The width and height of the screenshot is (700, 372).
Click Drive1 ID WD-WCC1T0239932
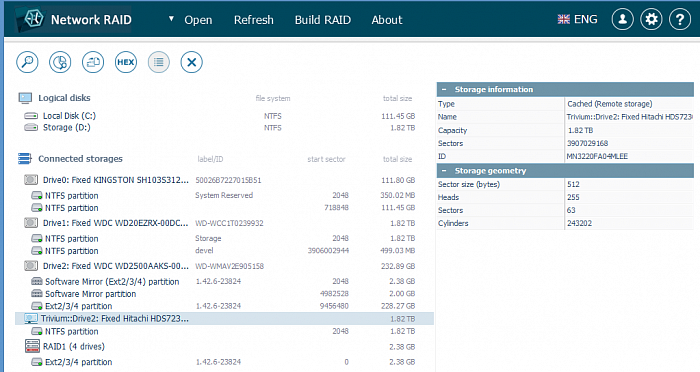pos(229,223)
